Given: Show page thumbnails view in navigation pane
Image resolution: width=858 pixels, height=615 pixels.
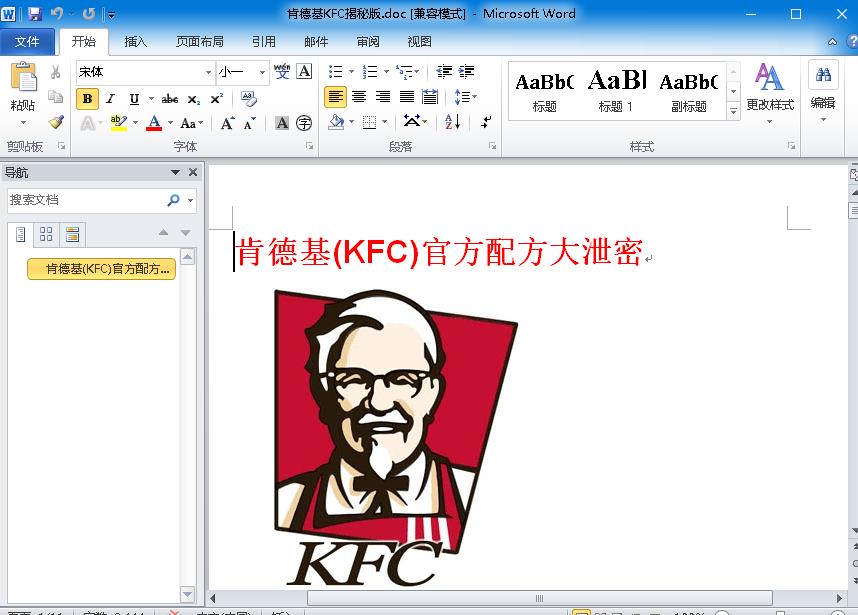Looking at the screenshot, I should coord(46,234).
